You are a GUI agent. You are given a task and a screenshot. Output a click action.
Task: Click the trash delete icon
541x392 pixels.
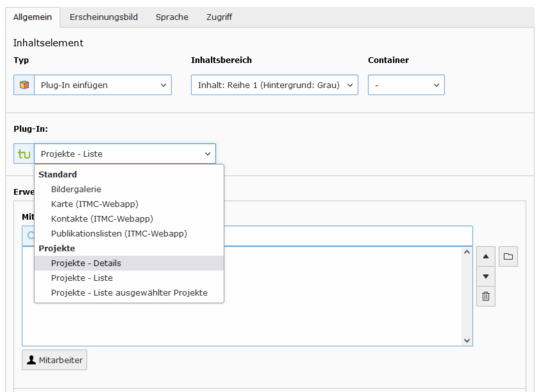[486, 296]
